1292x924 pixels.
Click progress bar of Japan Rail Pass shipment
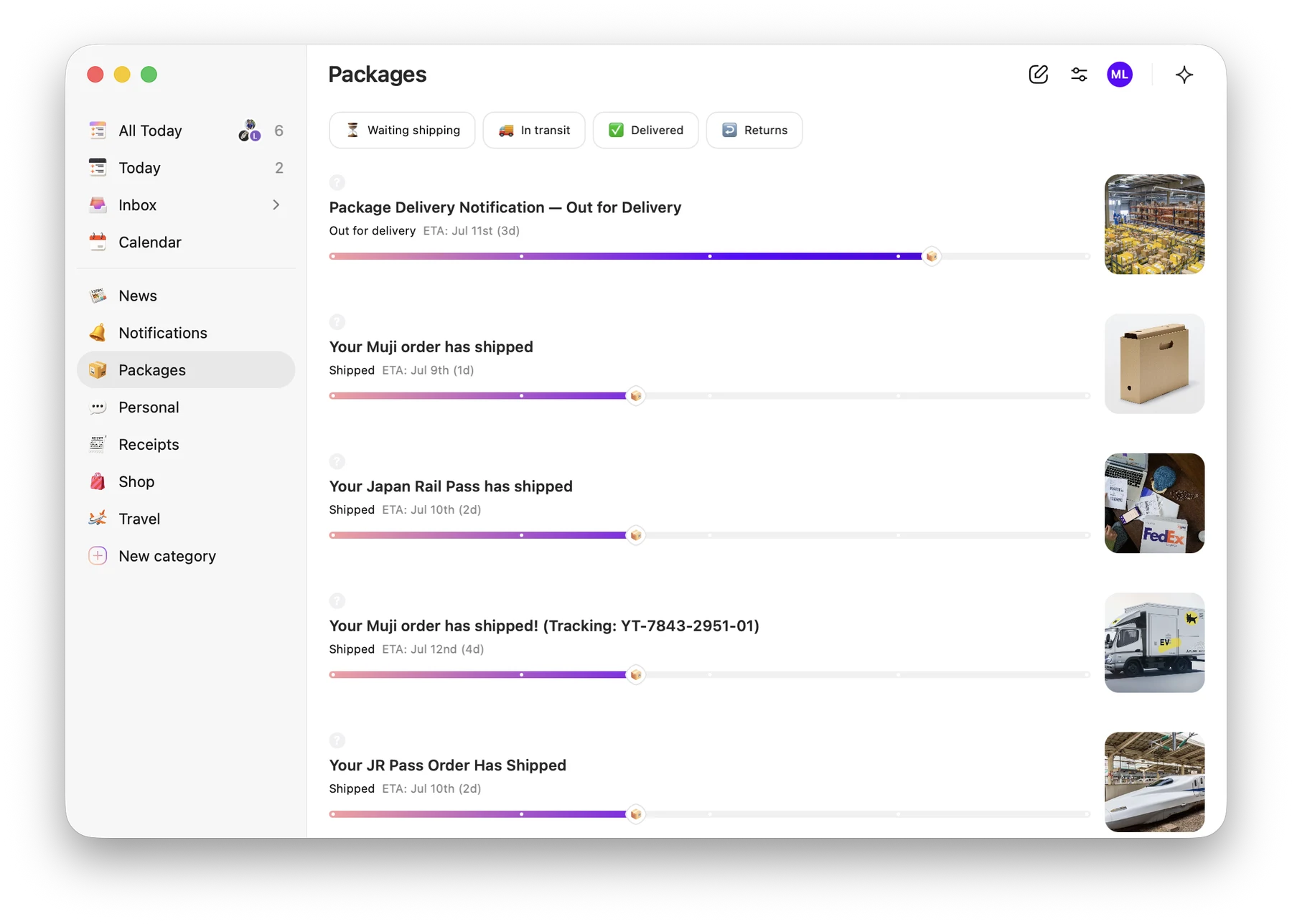tap(709, 535)
